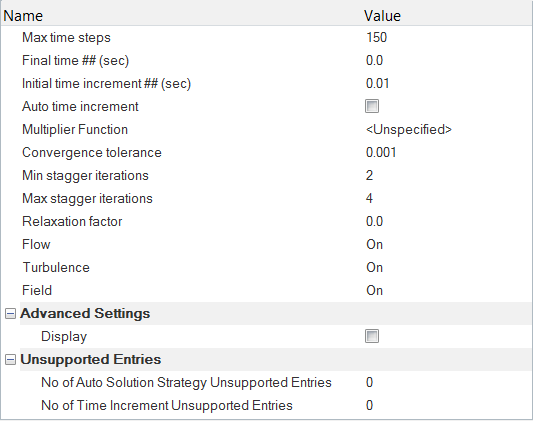The image size is (533, 421).
Task: Select the Max time steps row label
Action: [x=66, y=37]
